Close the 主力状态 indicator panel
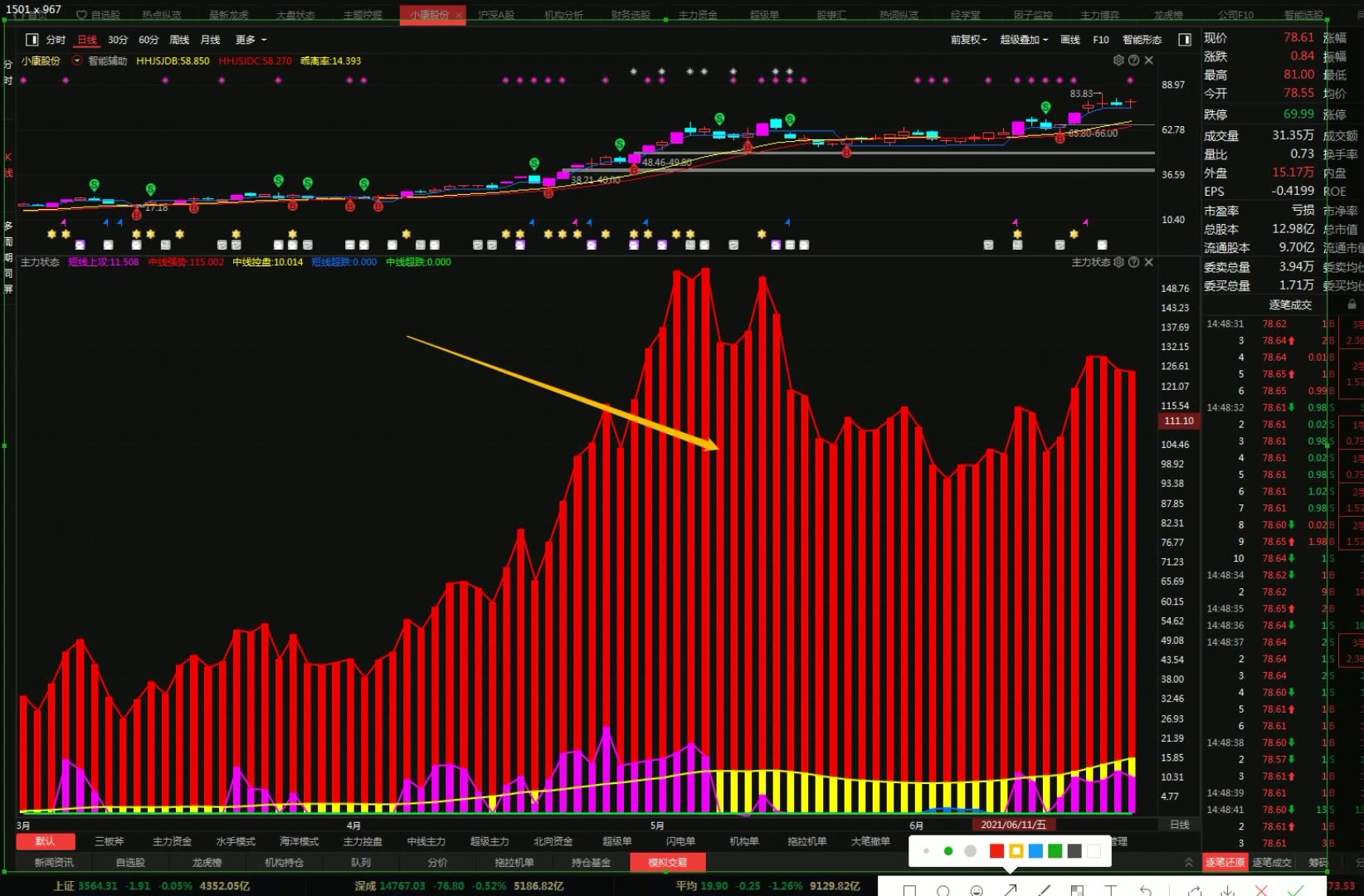The height and width of the screenshot is (896, 1364). (x=1149, y=262)
